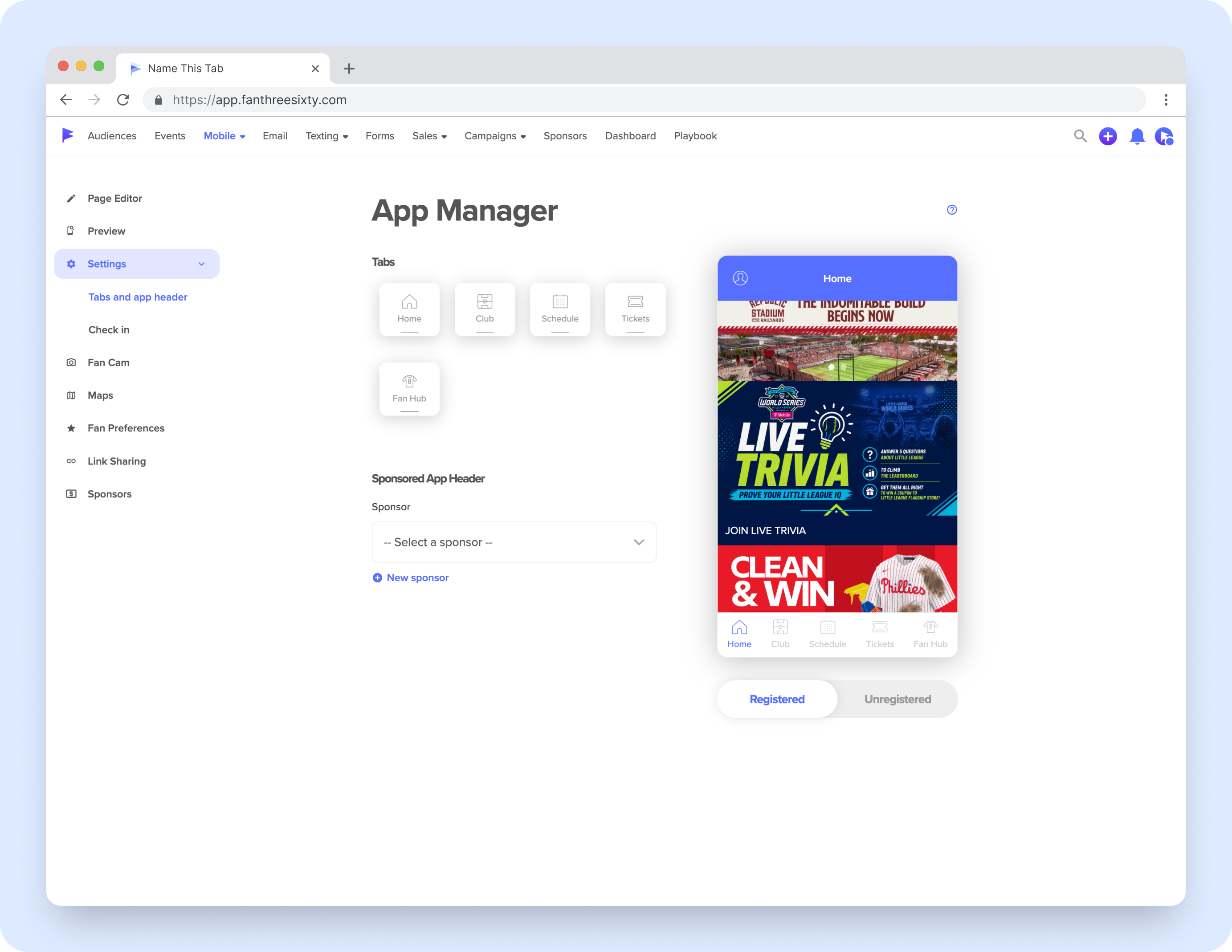The image size is (1232, 952).
Task: Open the notifications bell
Action: [x=1137, y=136]
